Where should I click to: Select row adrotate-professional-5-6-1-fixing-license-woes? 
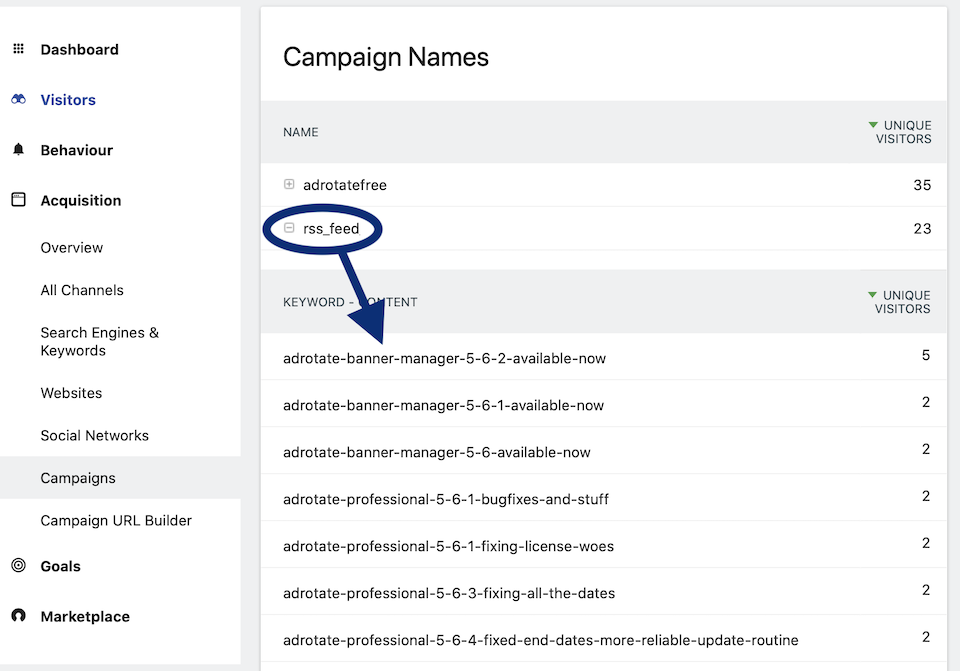[x=604, y=544]
